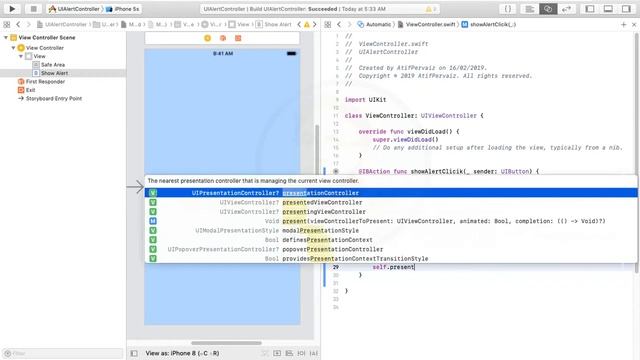Toggle the debug area panel
This screenshot has height=360, width=640.
[608, 9]
